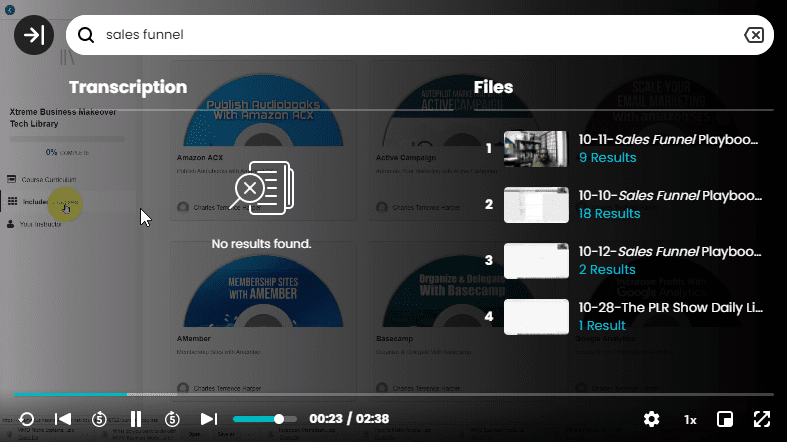Open Course Curriculum in sidebar
This screenshot has height=442, width=787.
[42, 179]
